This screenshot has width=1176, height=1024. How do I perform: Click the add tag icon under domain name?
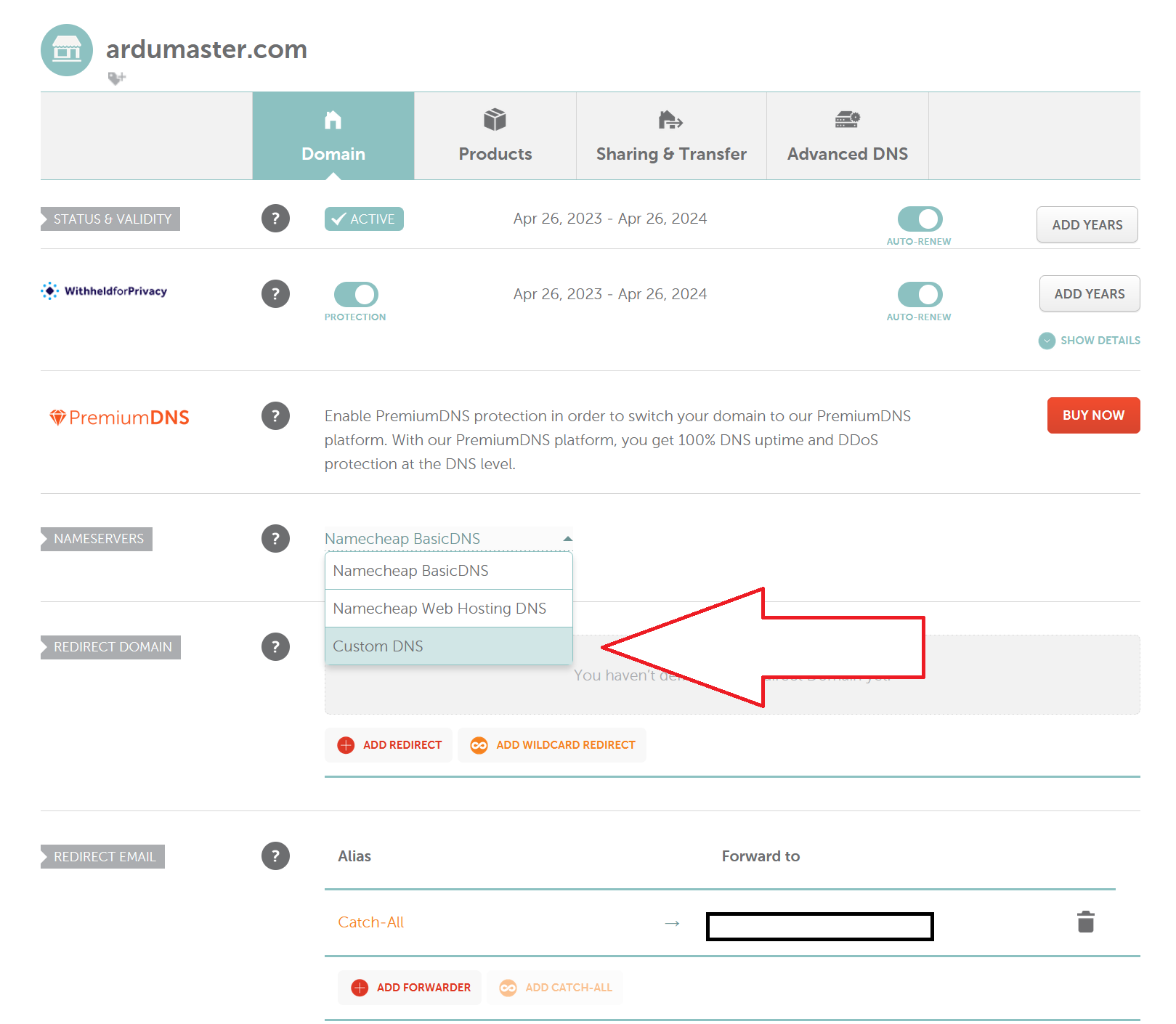tap(116, 78)
